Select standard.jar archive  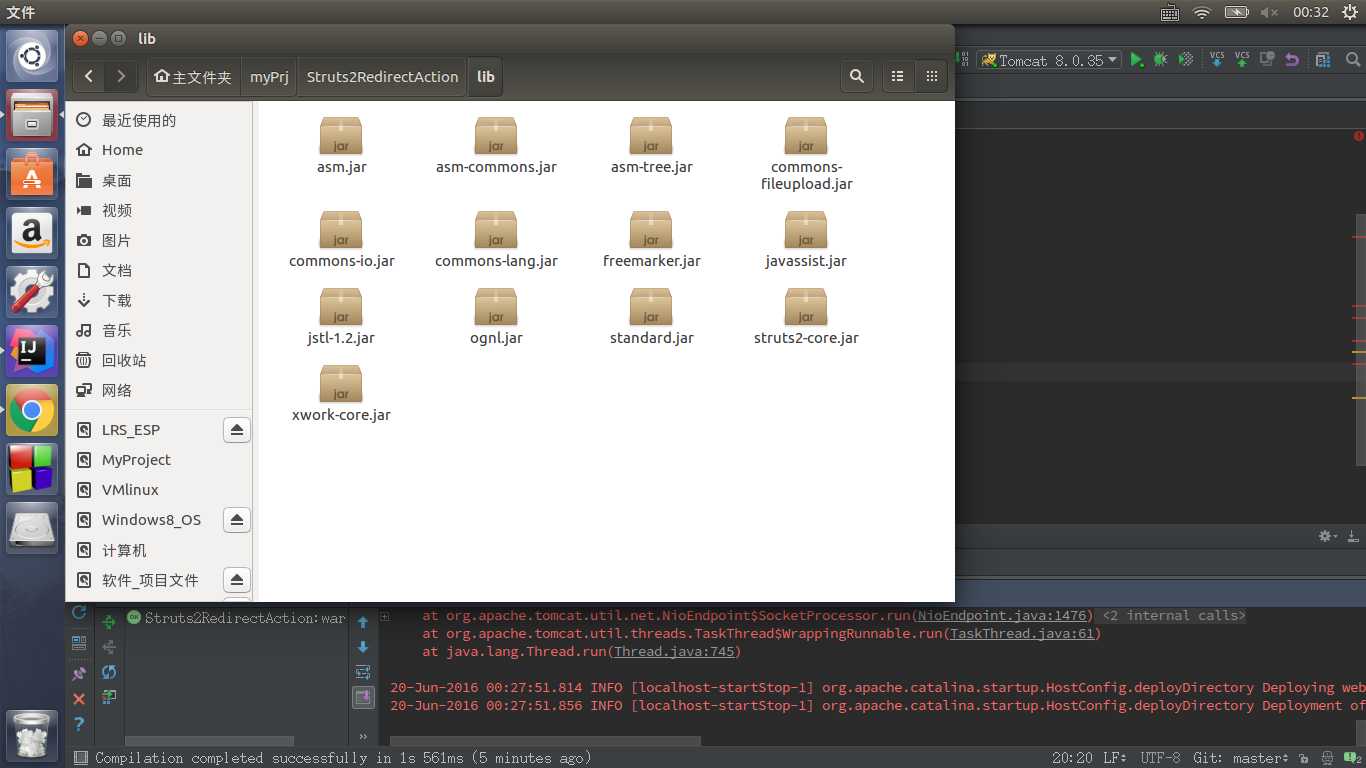pos(651,317)
